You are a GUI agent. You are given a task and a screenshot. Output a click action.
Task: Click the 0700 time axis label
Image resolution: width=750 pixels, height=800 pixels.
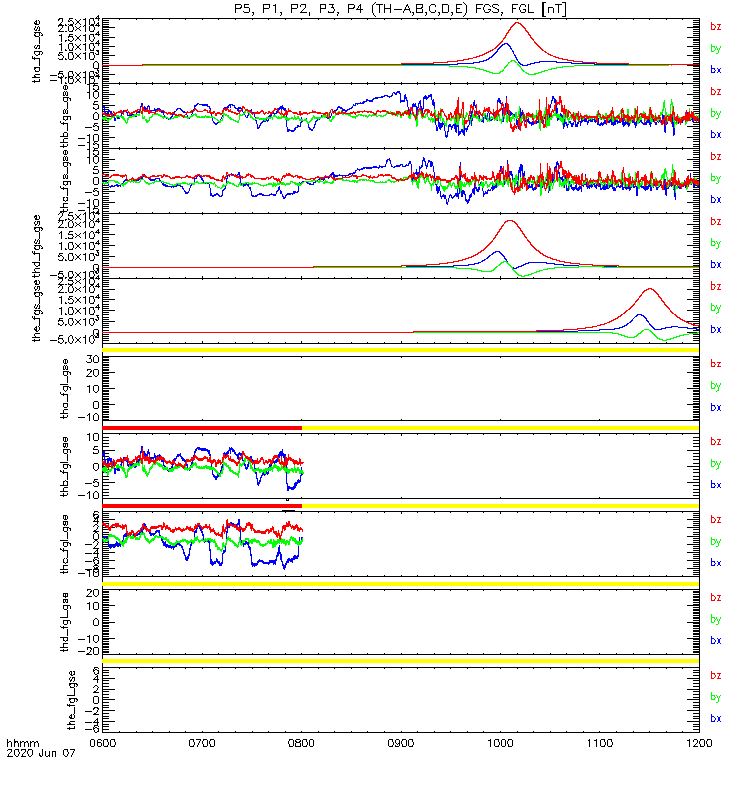202,743
